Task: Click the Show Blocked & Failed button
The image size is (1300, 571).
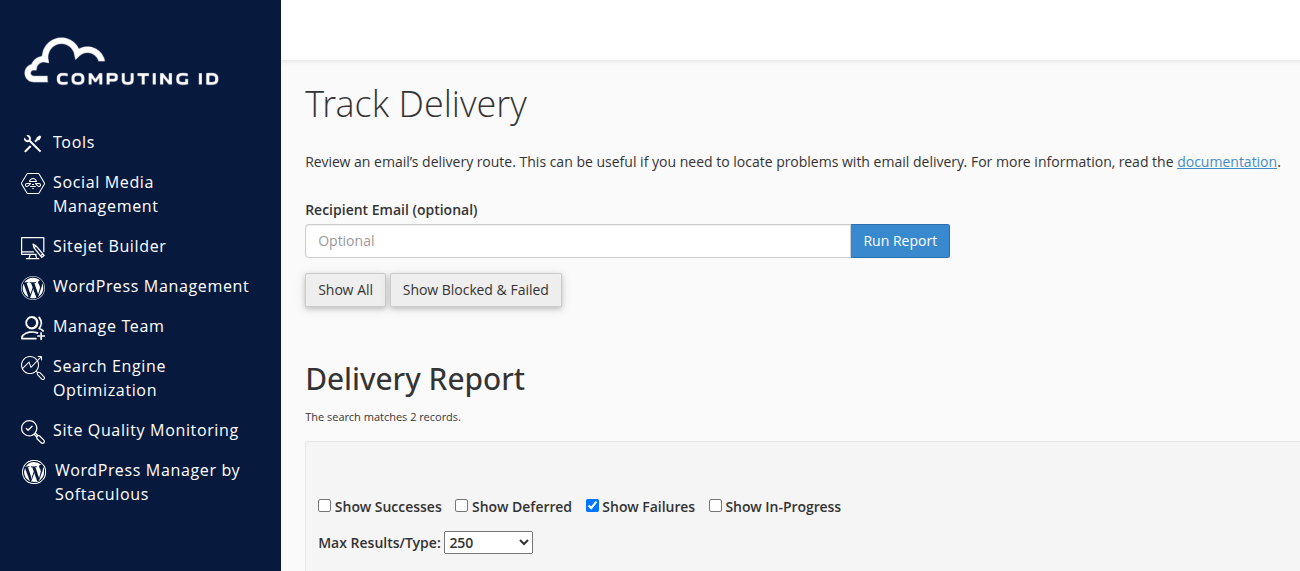Action: pos(476,290)
